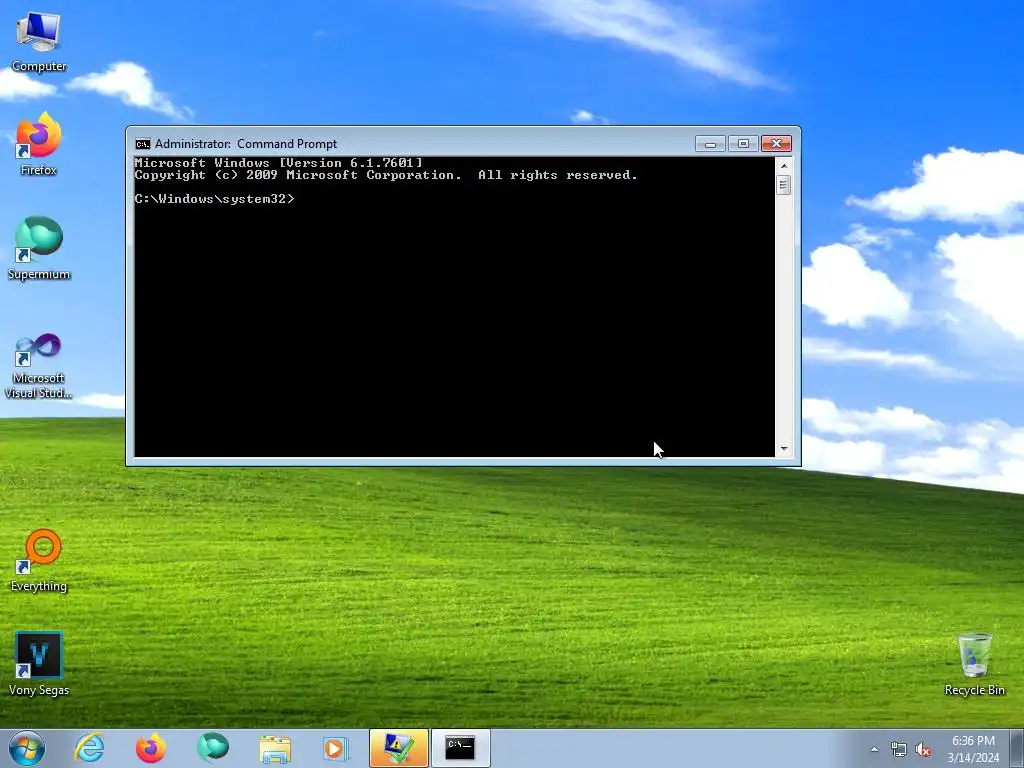
Task: Launch Firefox from the taskbar
Action: pyautogui.click(x=150, y=748)
